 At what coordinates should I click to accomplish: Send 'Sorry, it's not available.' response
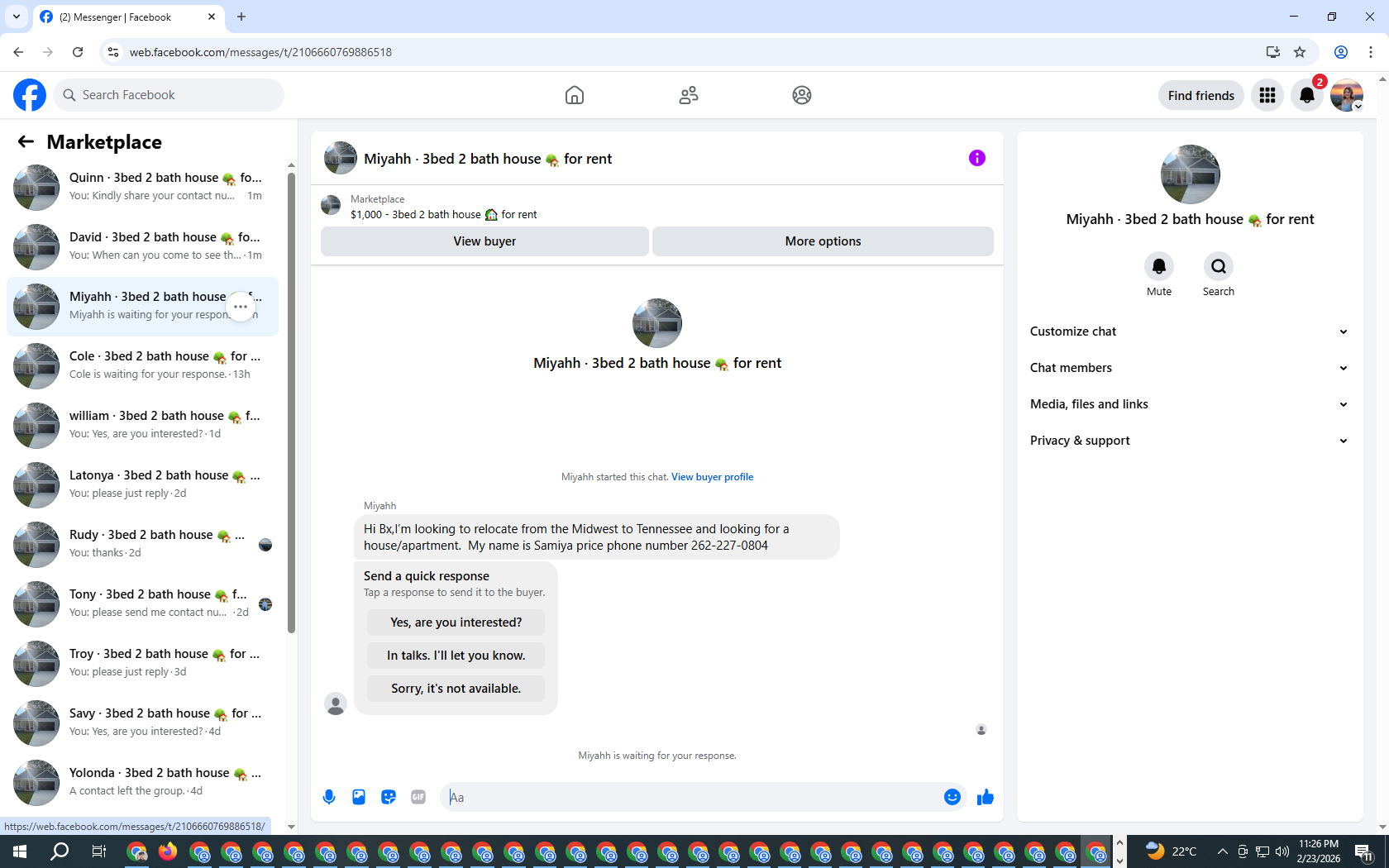coord(456,689)
